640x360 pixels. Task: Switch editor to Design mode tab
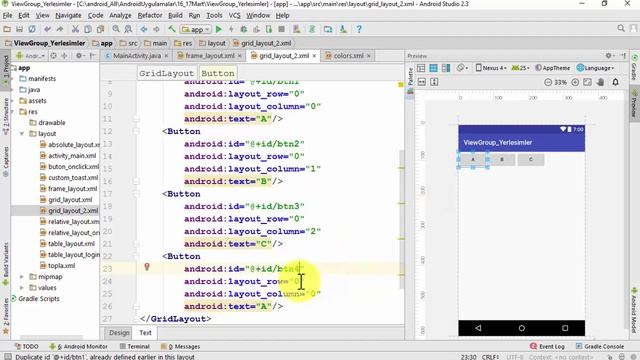pyautogui.click(x=119, y=333)
